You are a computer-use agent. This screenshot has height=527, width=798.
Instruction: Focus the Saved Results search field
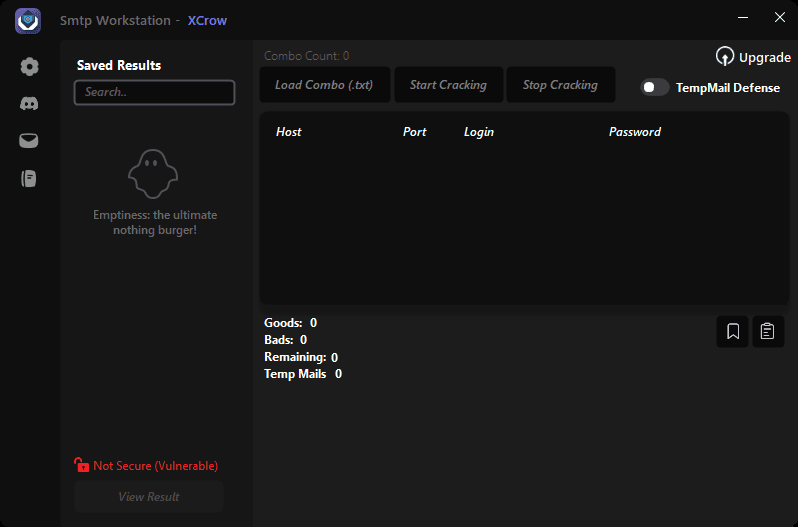pos(154,92)
